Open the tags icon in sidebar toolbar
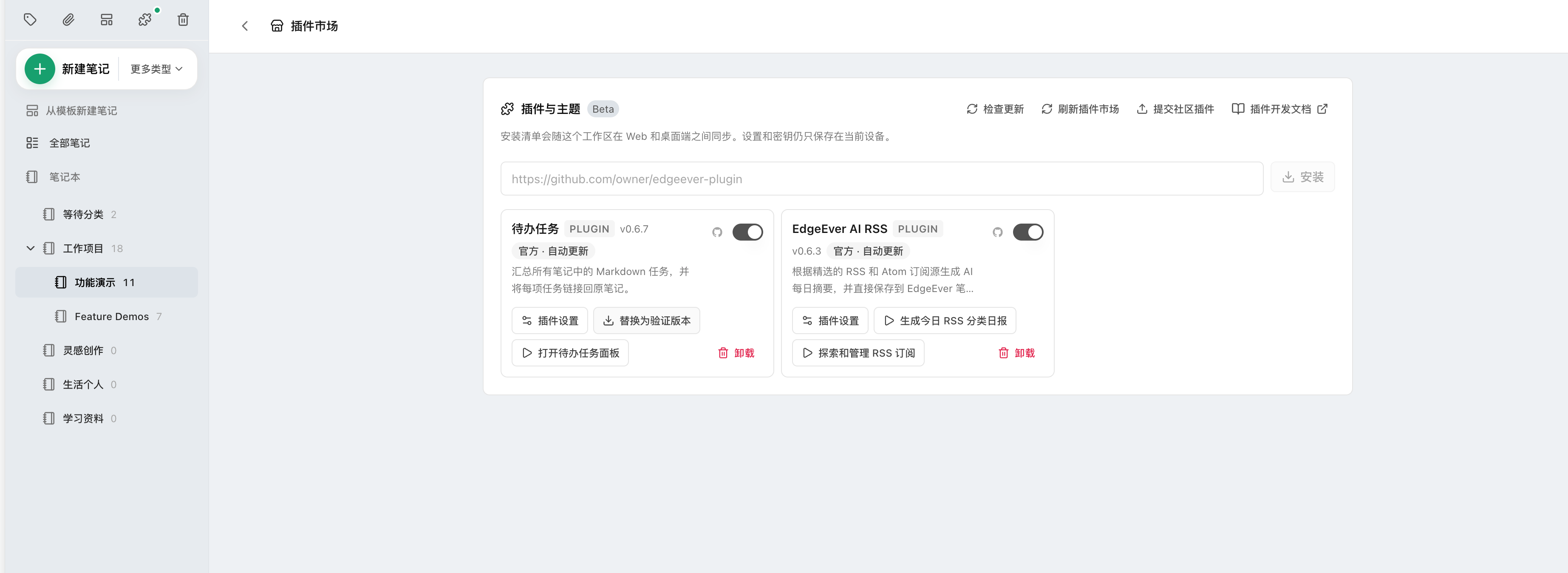Screen dimensions: 1568x573 point(30,20)
